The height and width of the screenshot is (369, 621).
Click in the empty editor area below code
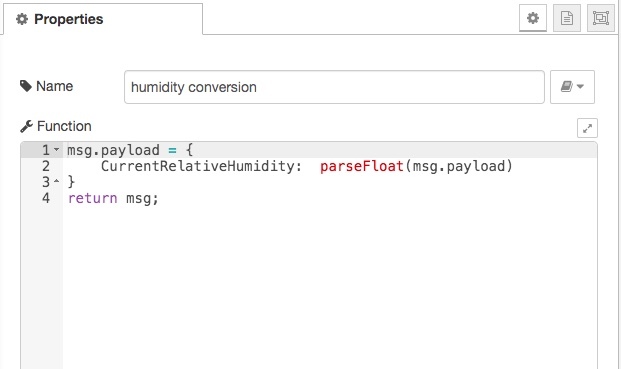[330, 287]
